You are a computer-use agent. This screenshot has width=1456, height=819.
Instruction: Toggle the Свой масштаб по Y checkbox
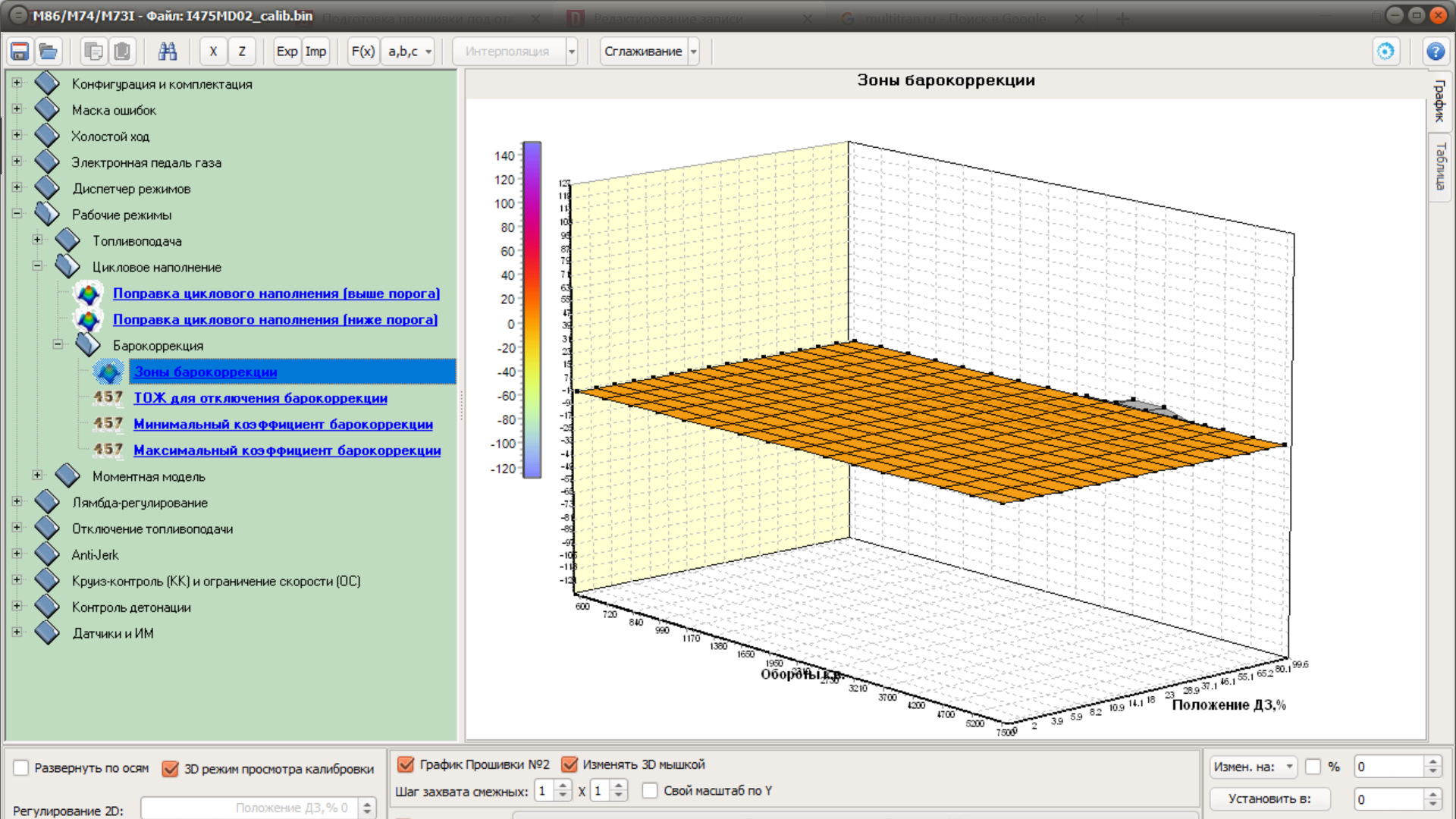point(650,790)
